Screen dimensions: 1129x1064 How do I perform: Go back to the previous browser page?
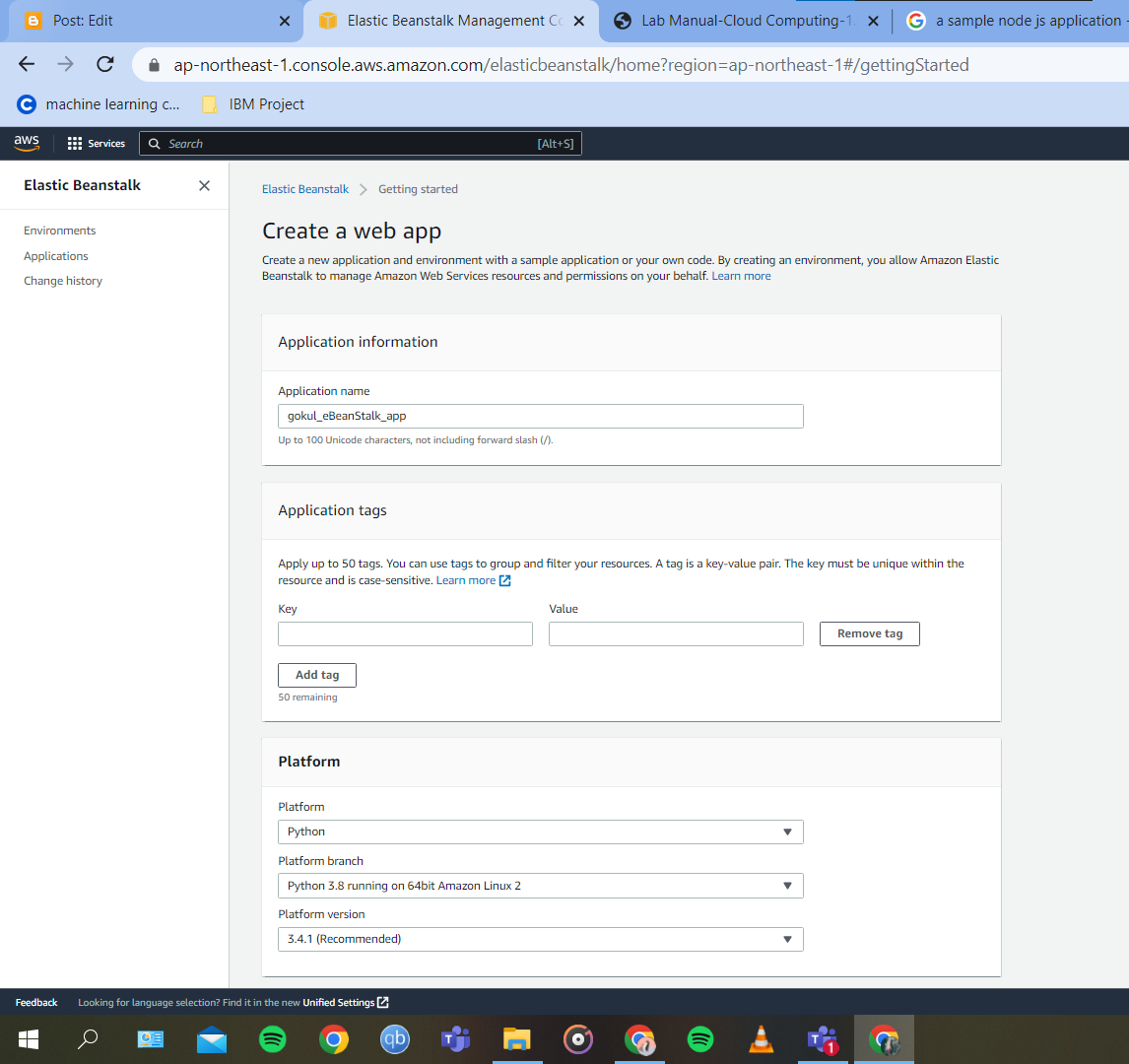click(x=27, y=65)
